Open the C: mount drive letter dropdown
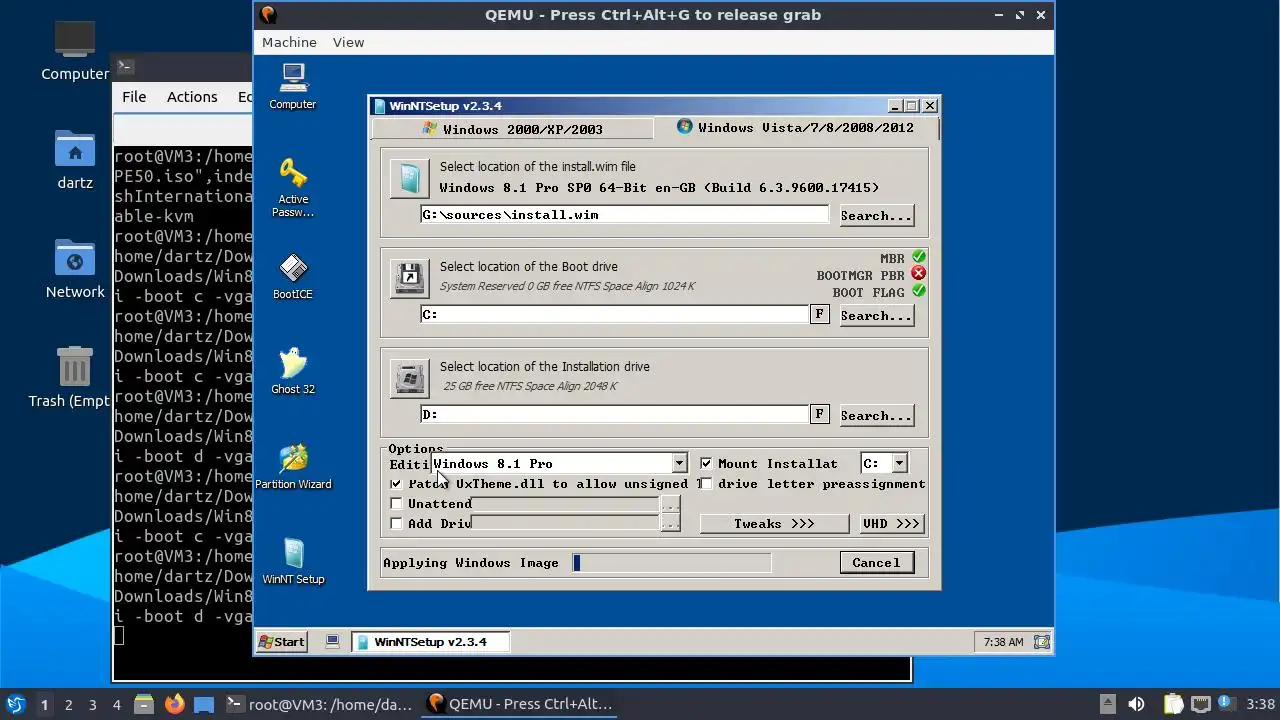 pos(899,464)
